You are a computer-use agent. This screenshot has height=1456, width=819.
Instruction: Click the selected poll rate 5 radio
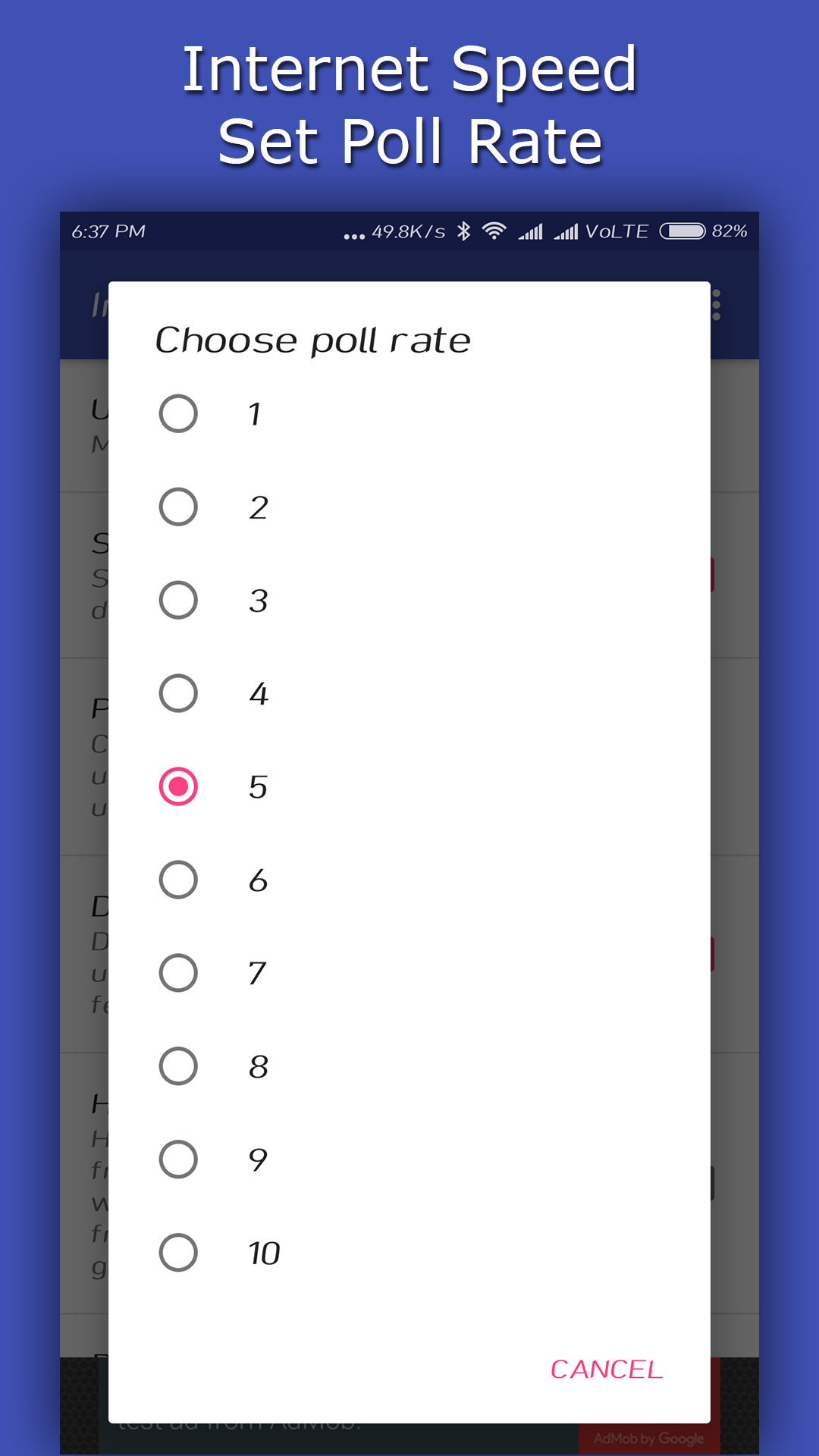point(178,786)
